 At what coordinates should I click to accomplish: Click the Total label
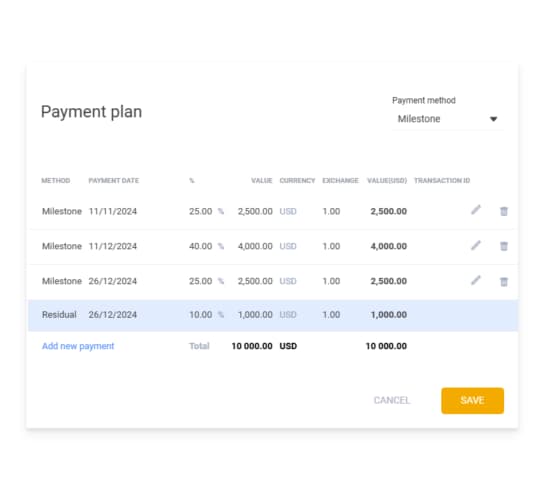[x=199, y=346]
